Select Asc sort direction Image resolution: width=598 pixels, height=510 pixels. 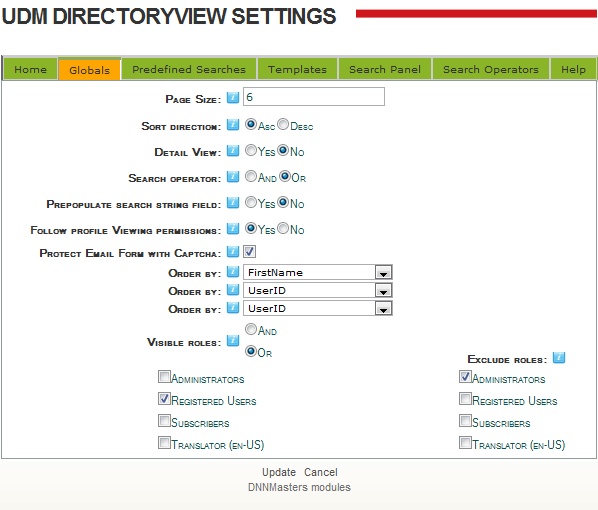(x=251, y=124)
